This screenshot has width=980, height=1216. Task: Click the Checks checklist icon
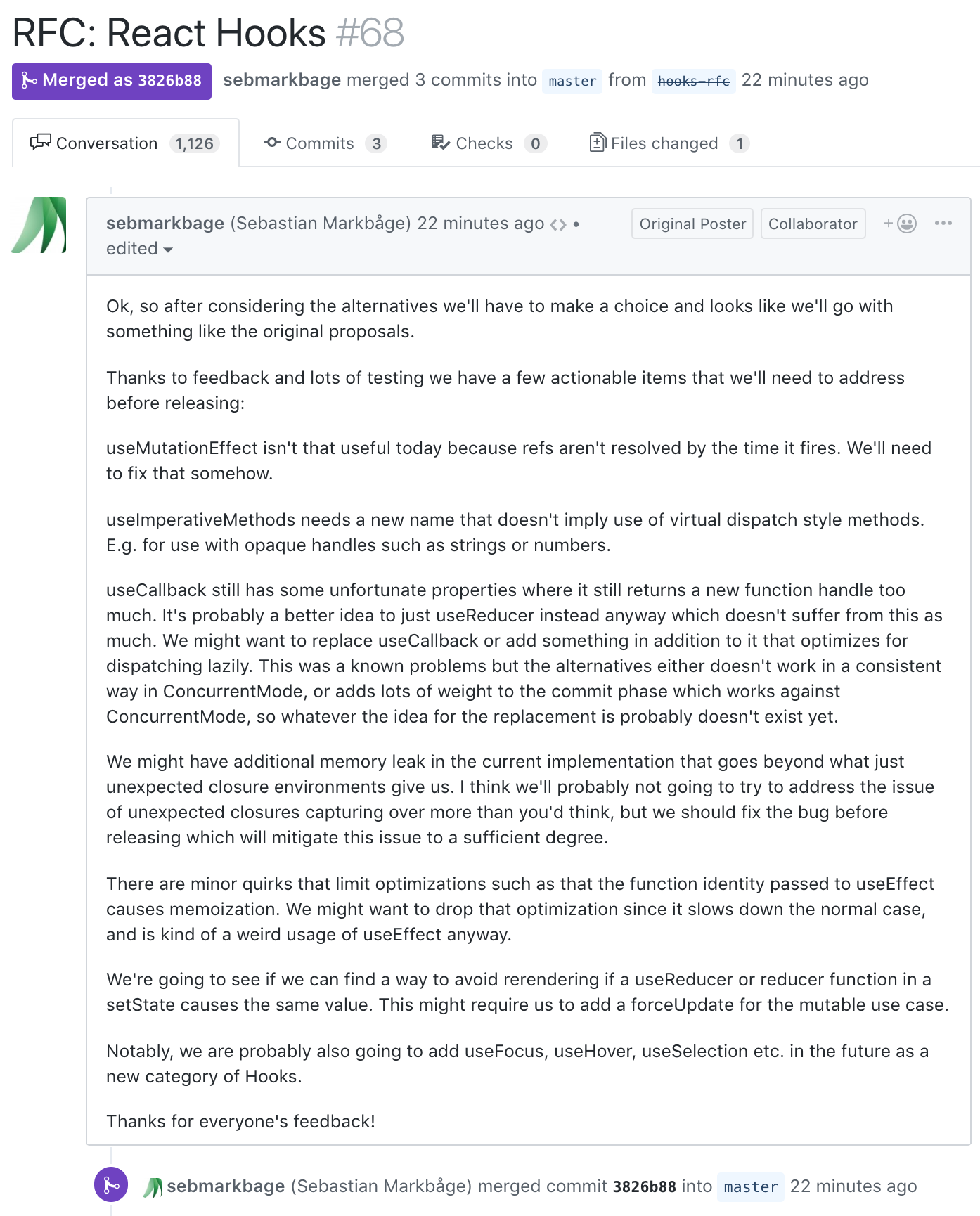click(x=440, y=143)
